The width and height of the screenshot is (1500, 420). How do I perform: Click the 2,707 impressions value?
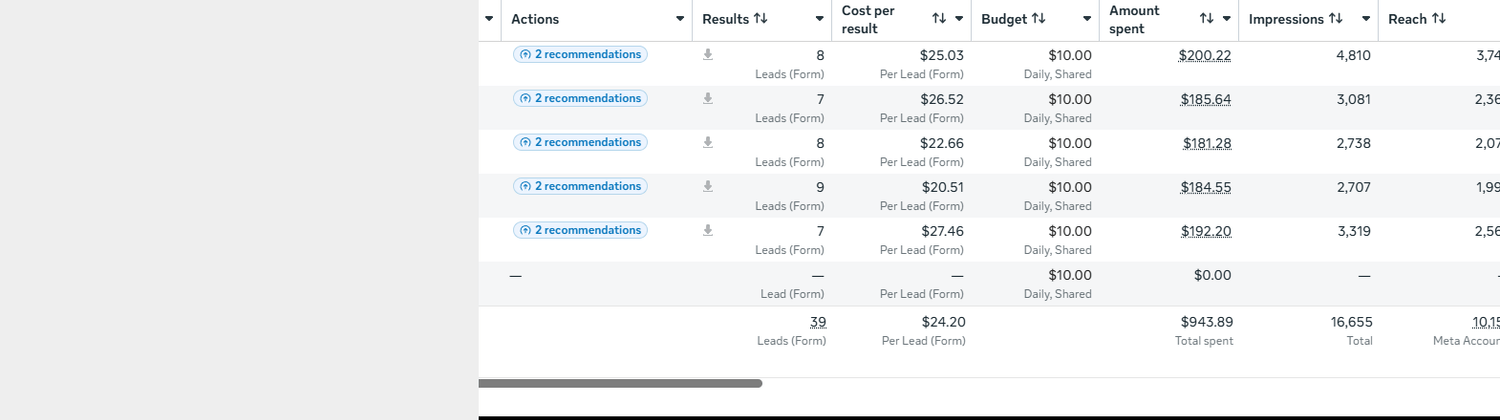(x=1353, y=188)
